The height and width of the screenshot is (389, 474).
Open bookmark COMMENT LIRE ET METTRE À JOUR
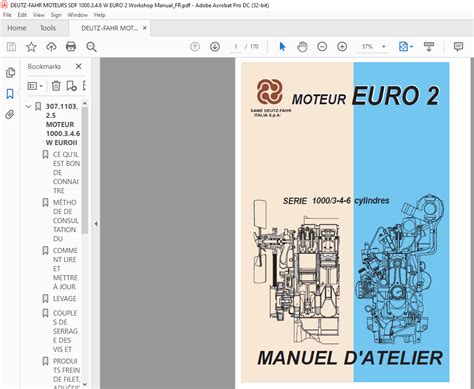point(65,268)
